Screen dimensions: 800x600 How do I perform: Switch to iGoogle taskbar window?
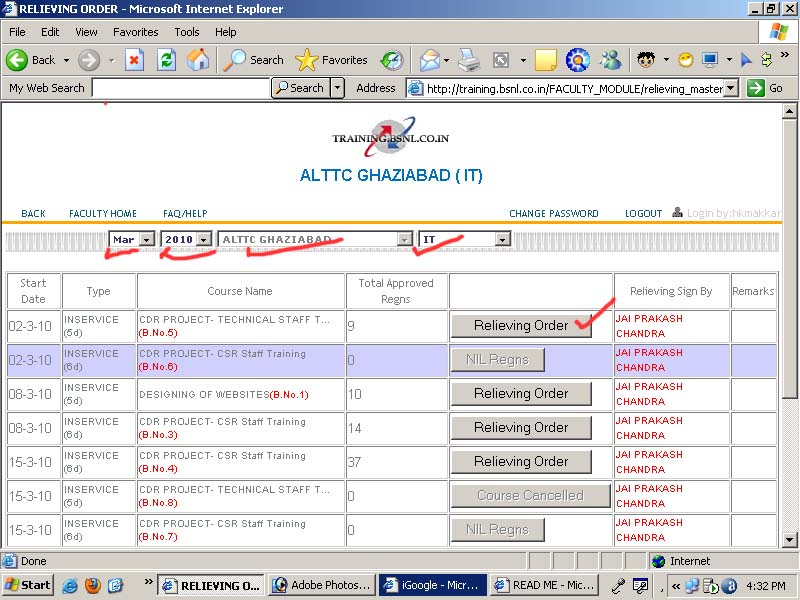(x=432, y=585)
